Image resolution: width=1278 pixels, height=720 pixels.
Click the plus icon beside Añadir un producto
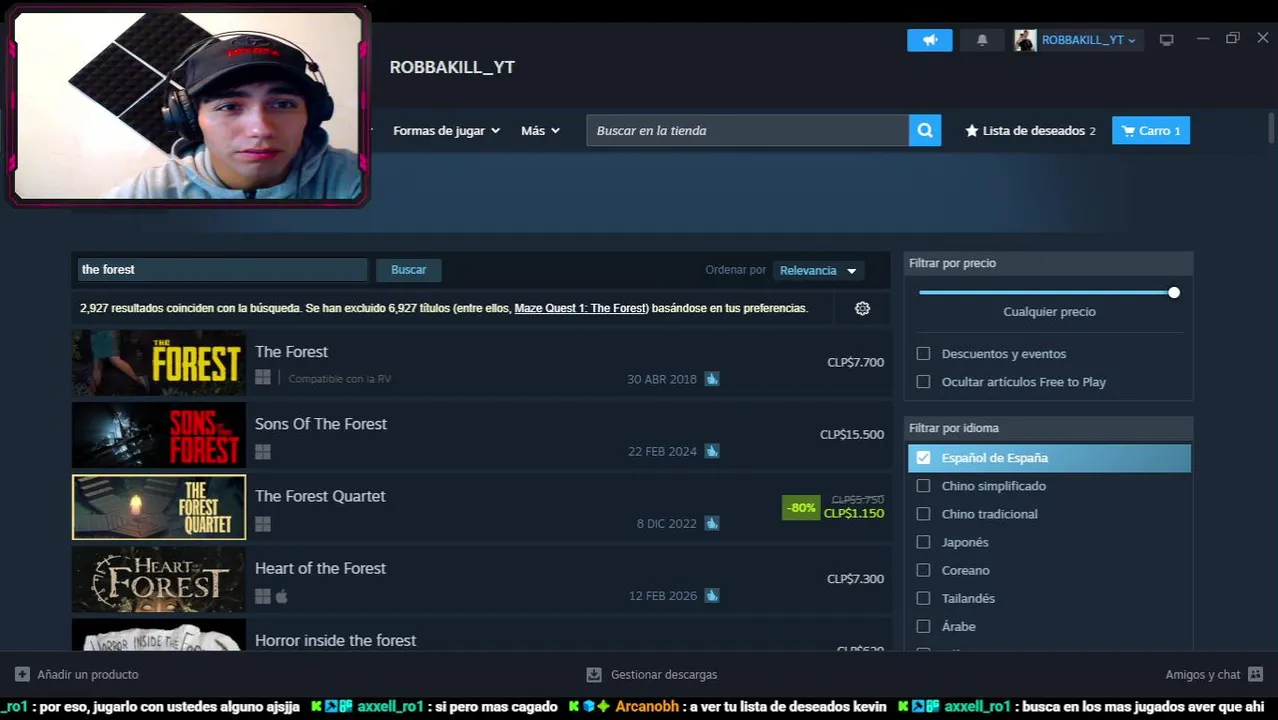click(x=22, y=674)
